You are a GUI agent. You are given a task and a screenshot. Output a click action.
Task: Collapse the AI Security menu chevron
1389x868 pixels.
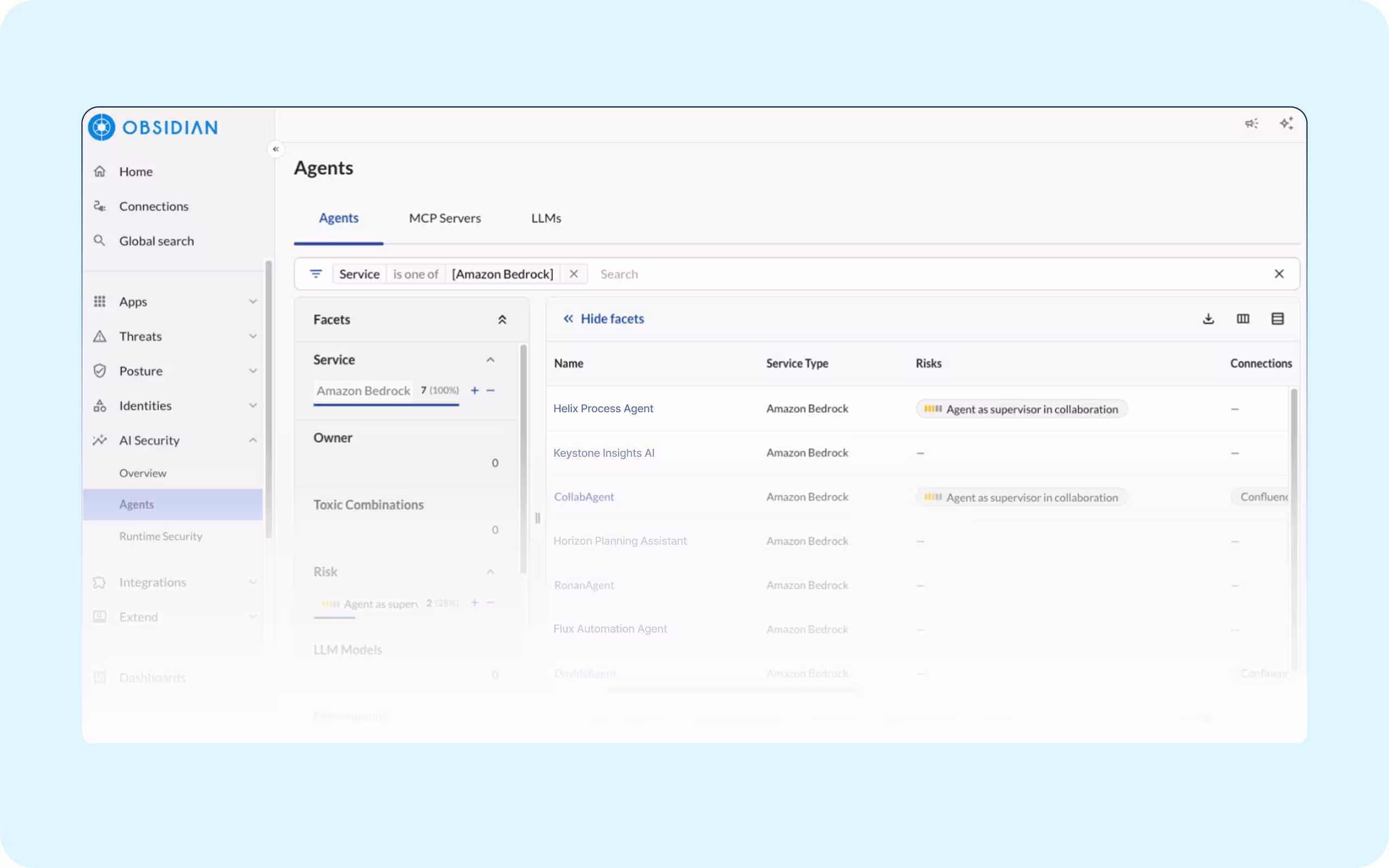point(253,441)
